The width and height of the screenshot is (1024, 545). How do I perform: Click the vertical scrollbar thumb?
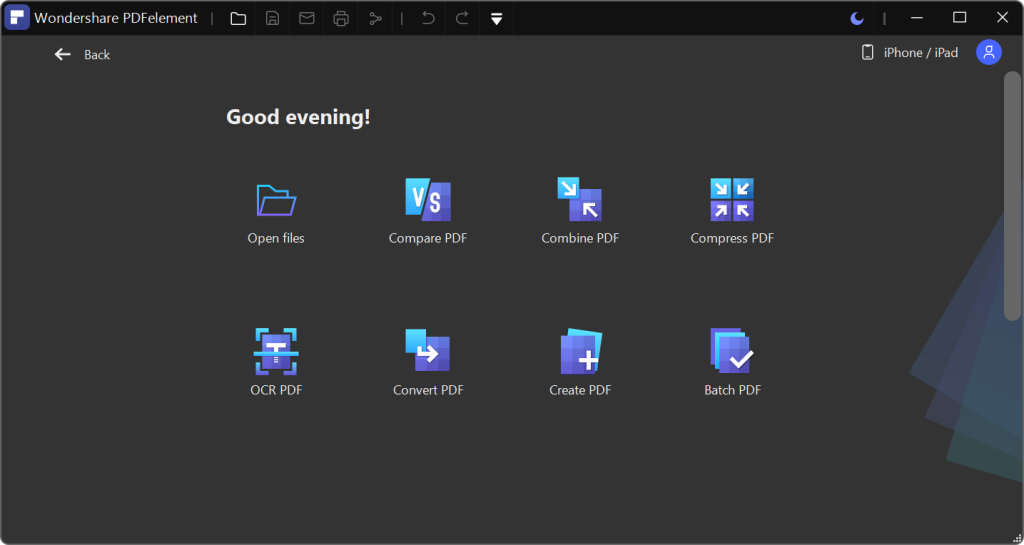coord(1012,196)
